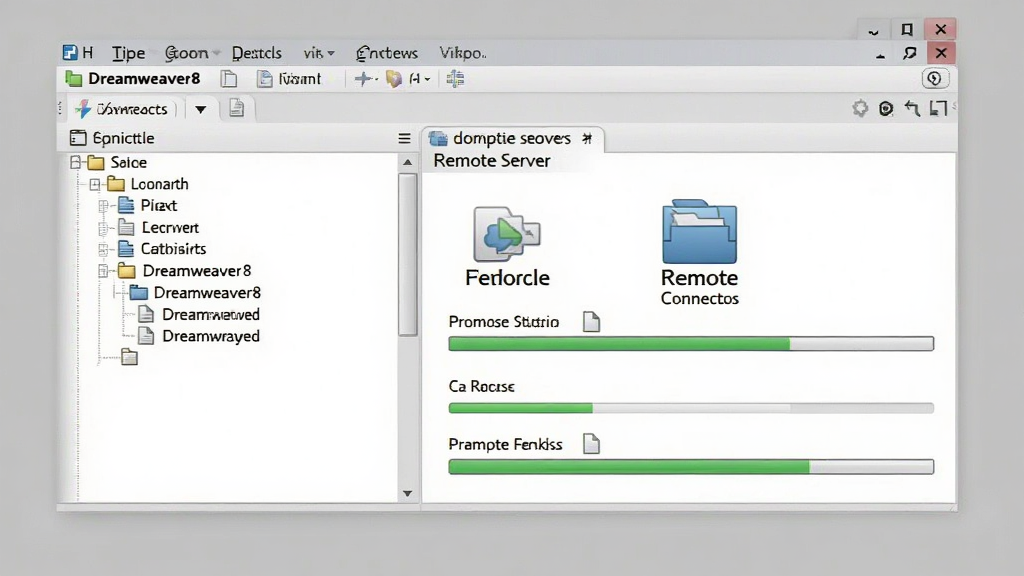Open the vis dropdown menu
The height and width of the screenshot is (576, 1024).
point(319,53)
